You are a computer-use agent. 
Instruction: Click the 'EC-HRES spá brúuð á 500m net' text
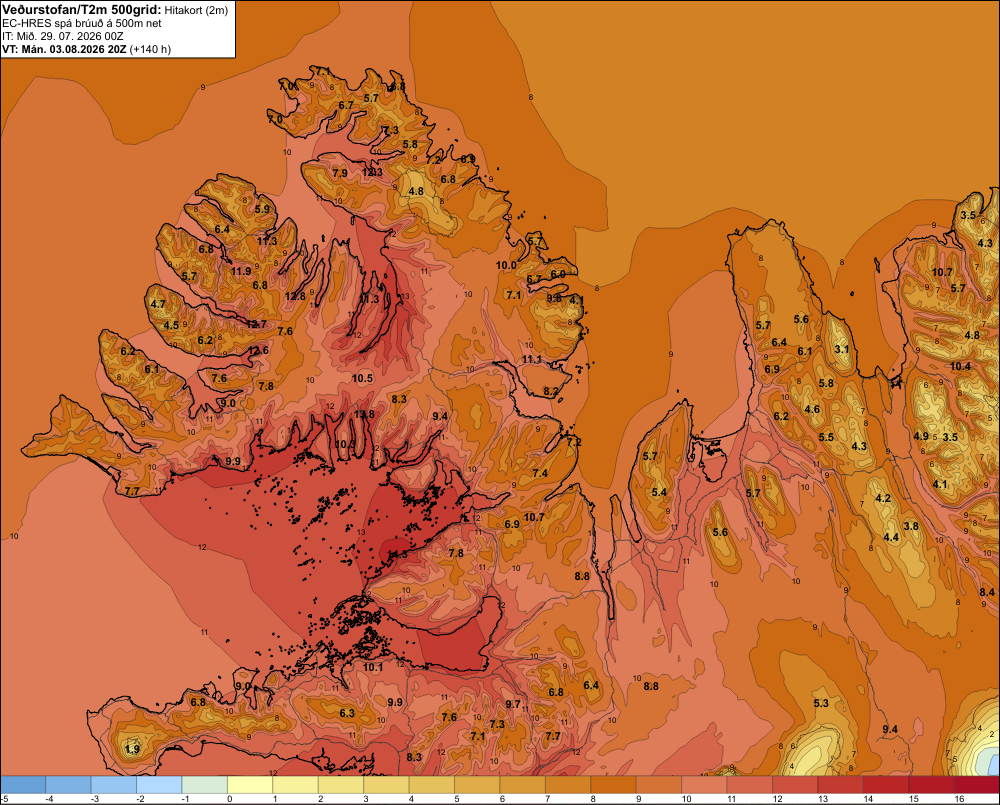pyautogui.click(x=82, y=24)
